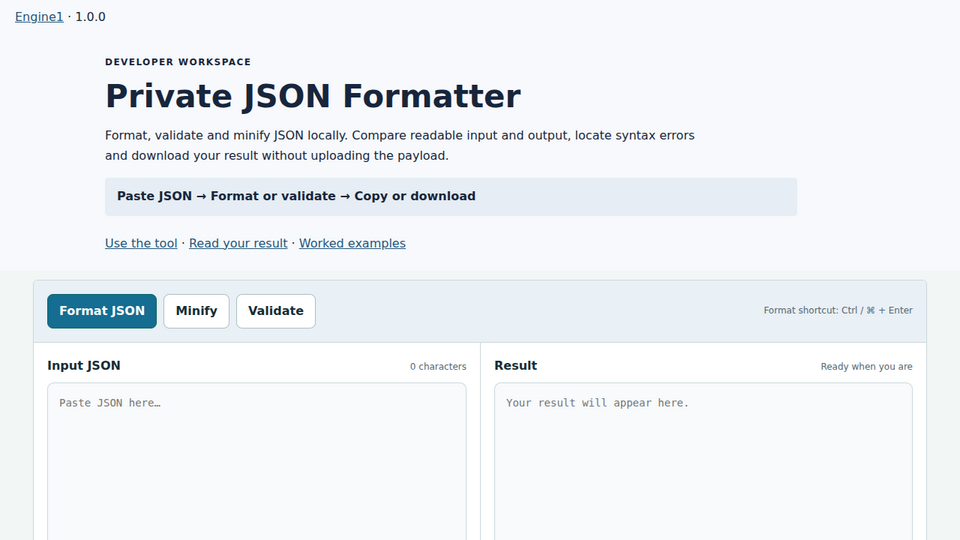
Task: Click the "0 characters" counter
Action: 438,366
